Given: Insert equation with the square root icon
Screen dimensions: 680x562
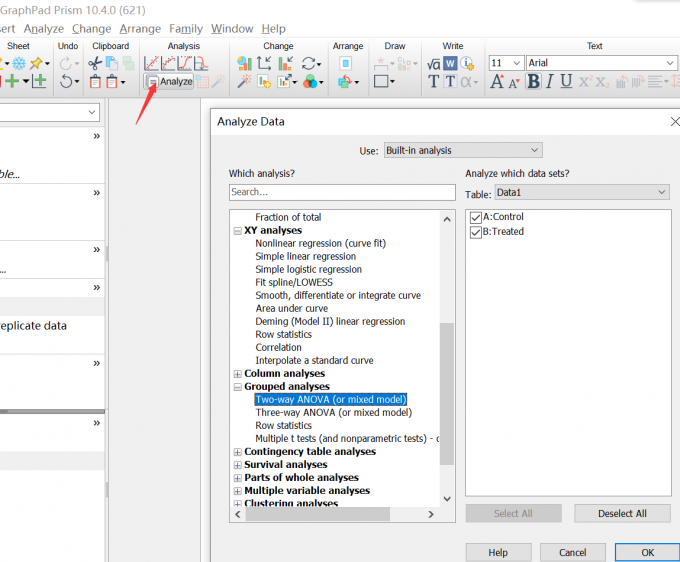Looking at the screenshot, I should click(x=434, y=63).
